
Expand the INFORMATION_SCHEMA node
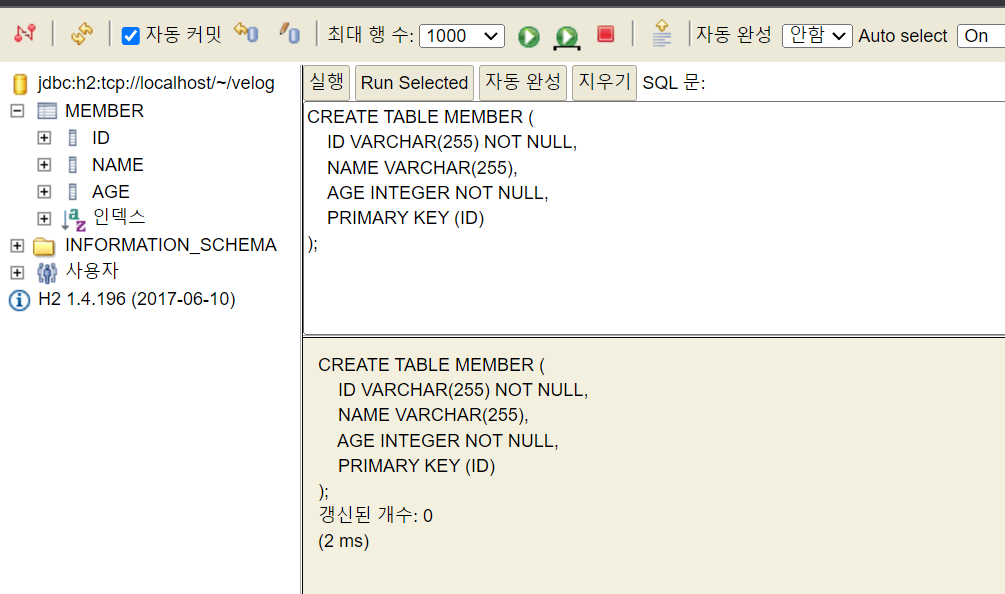click(x=17, y=245)
